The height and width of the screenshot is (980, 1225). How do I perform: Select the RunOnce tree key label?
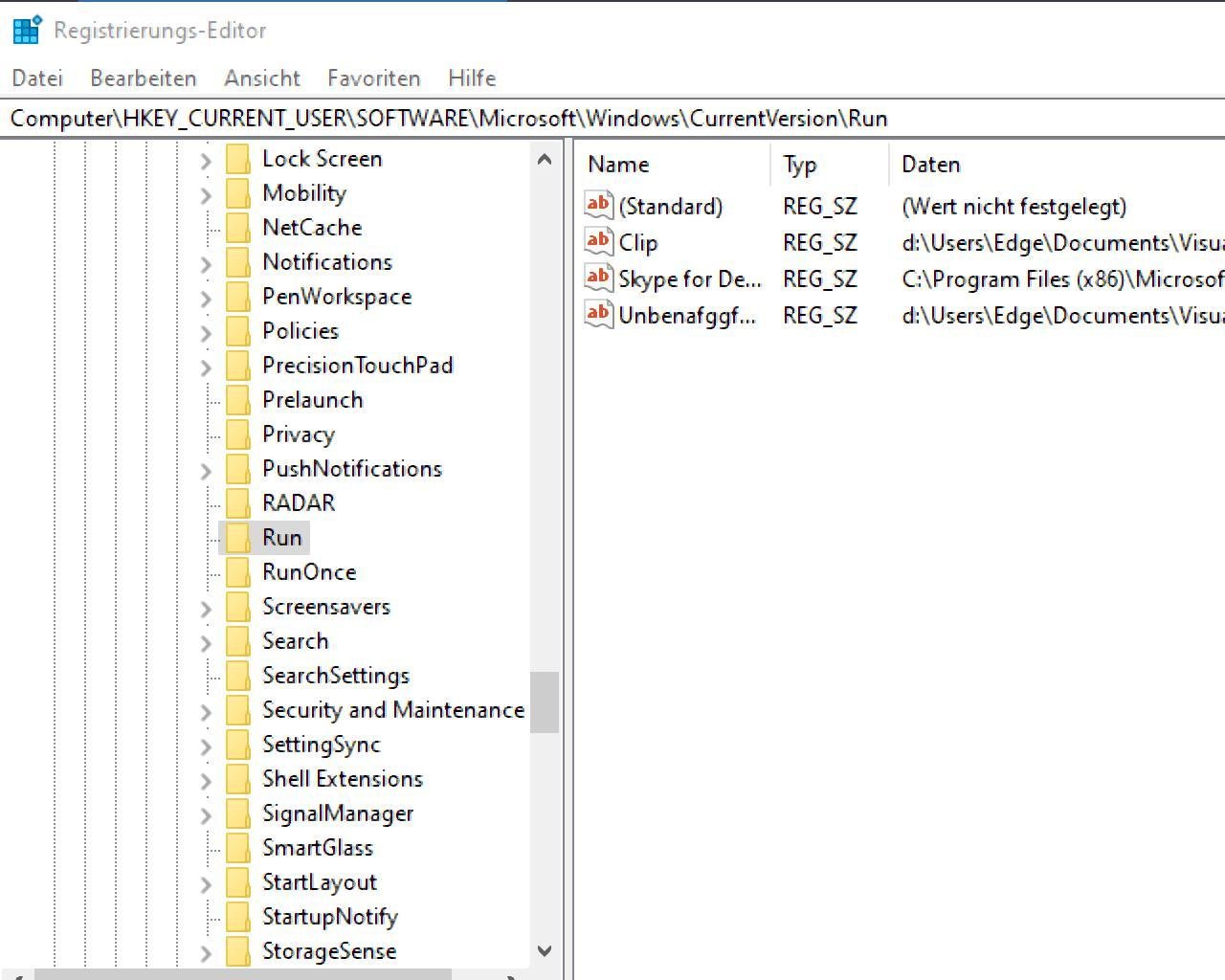(x=309, y=572)
